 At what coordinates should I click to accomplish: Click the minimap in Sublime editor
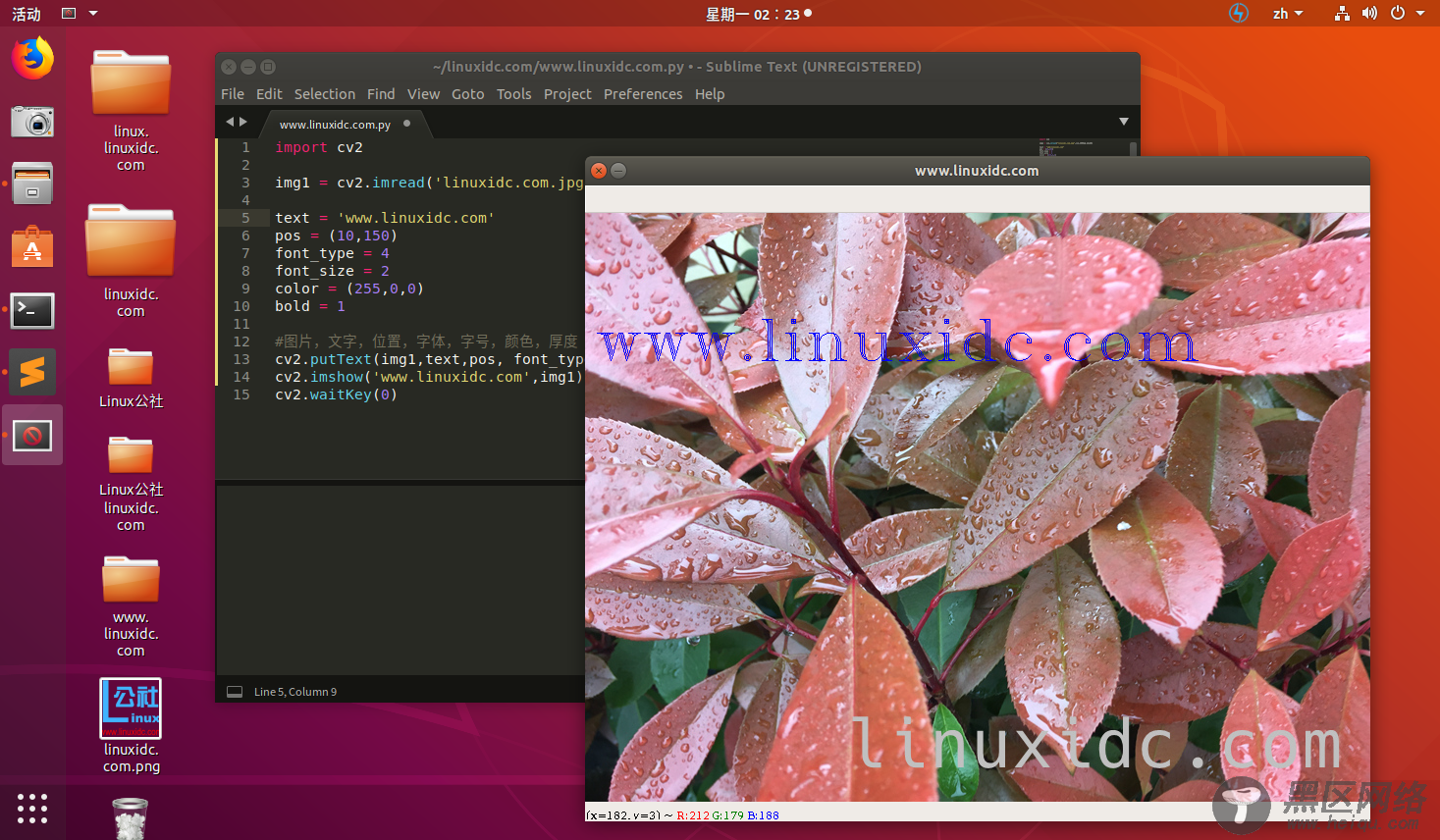tap(1066, 147)
